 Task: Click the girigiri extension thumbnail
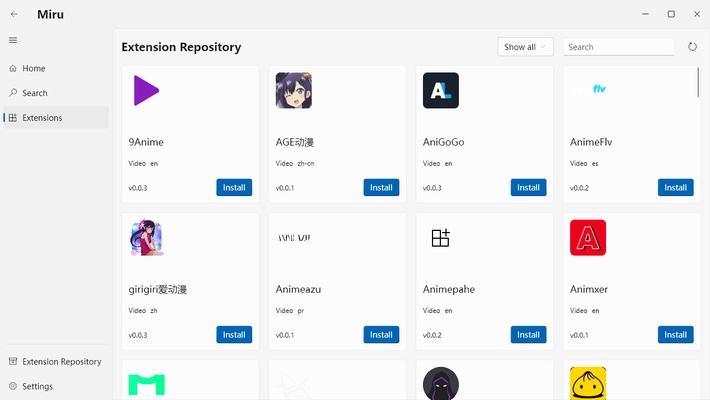point(146,238)
